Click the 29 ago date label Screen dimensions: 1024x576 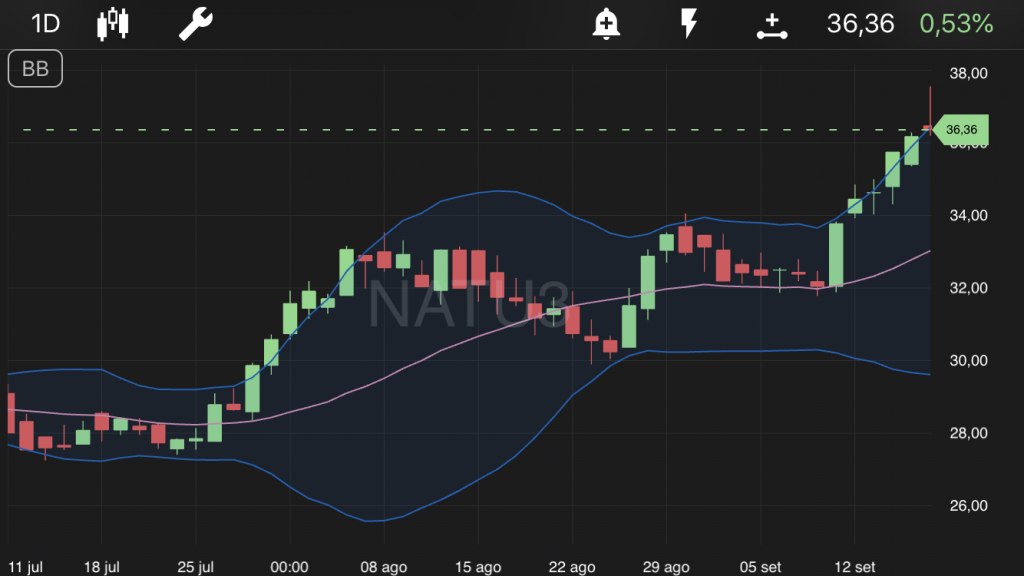pos(666,567)
